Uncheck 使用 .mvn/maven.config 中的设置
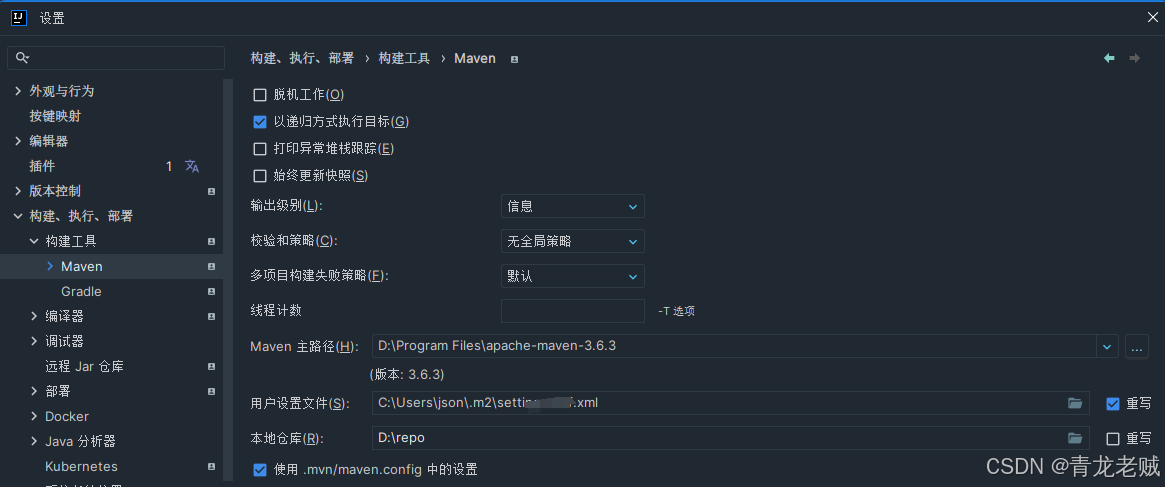The height and width of the screenshot is (487, 1165). click(x=260, y=470)
